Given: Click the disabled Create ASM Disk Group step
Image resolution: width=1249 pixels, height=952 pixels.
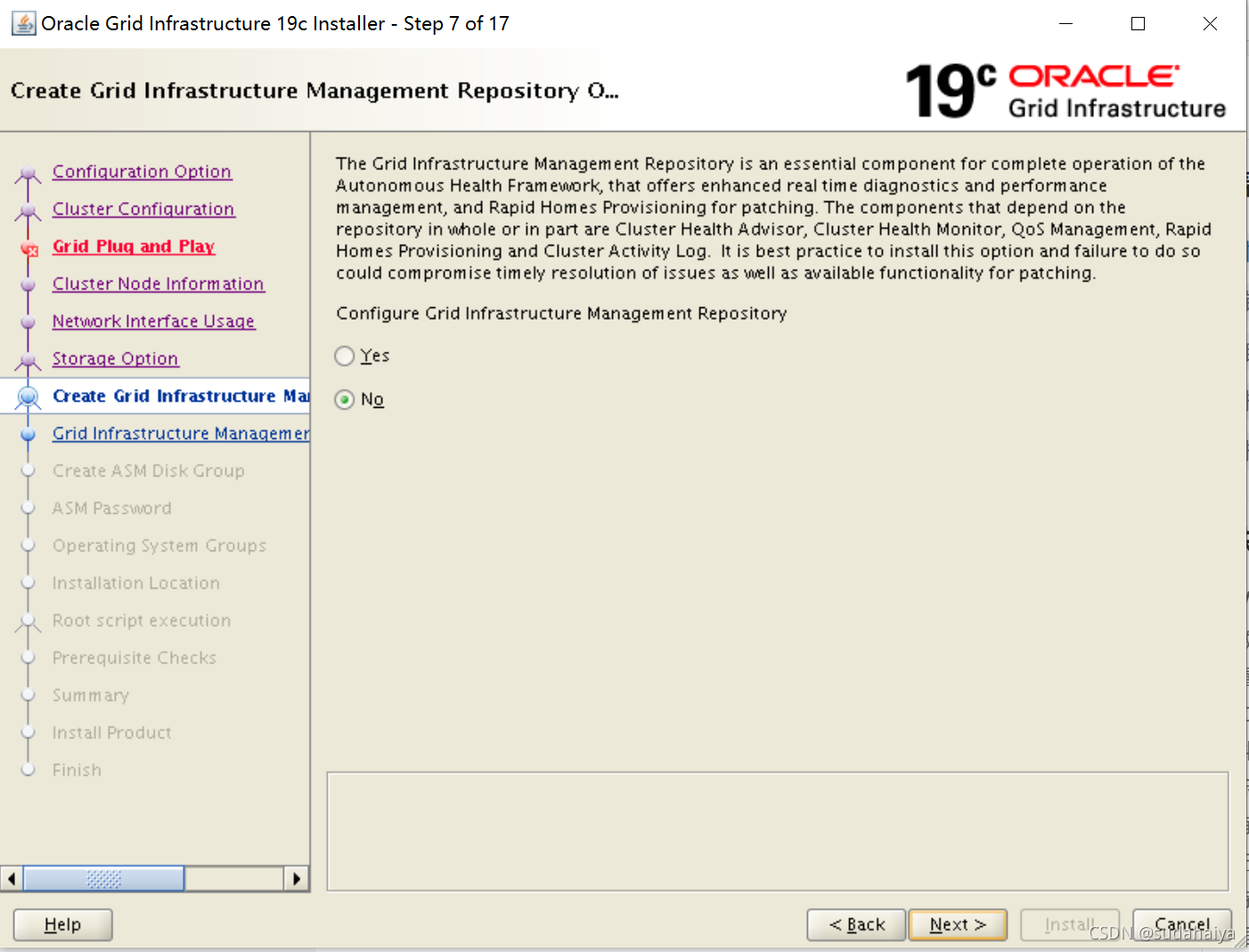Looking at the screenshot, I should [148, 470].
